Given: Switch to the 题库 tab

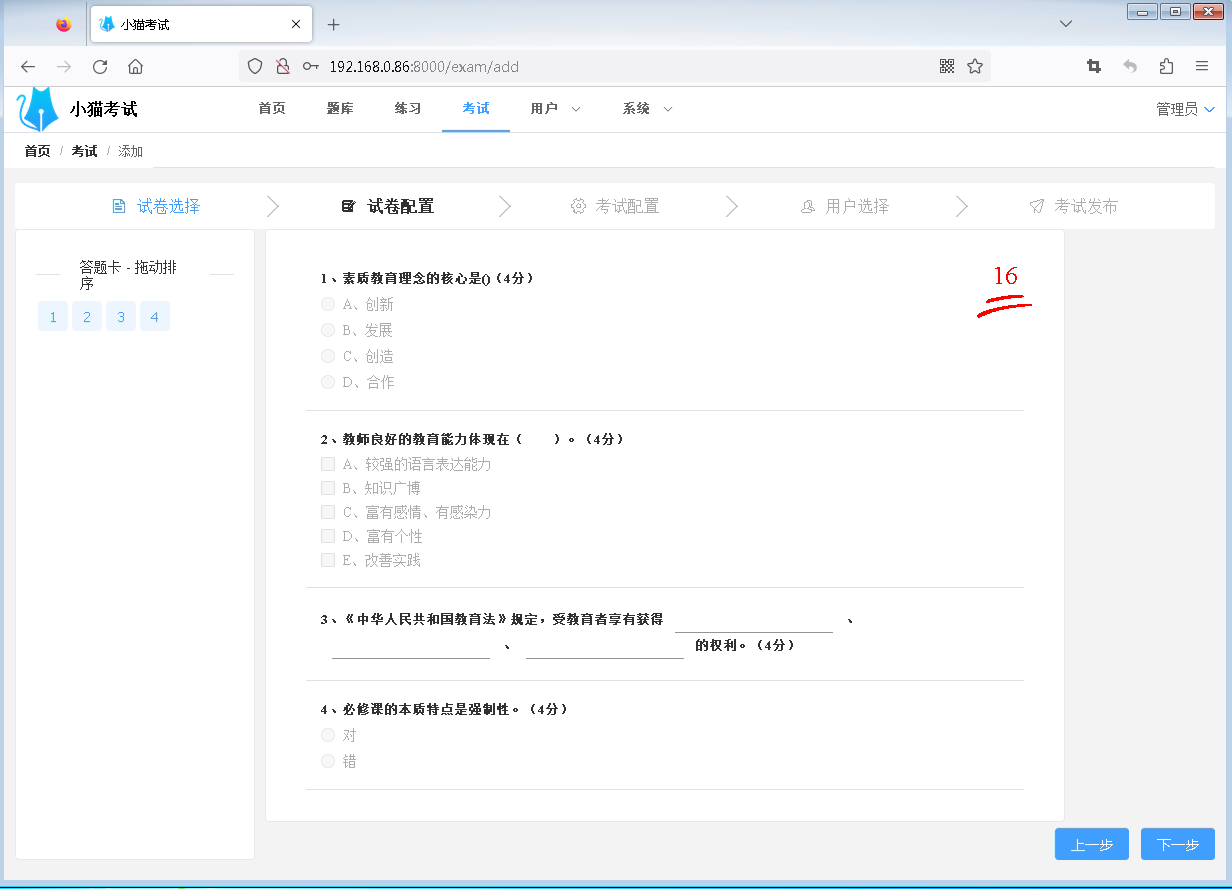Looking at the screenshot, I should point(340,109).
